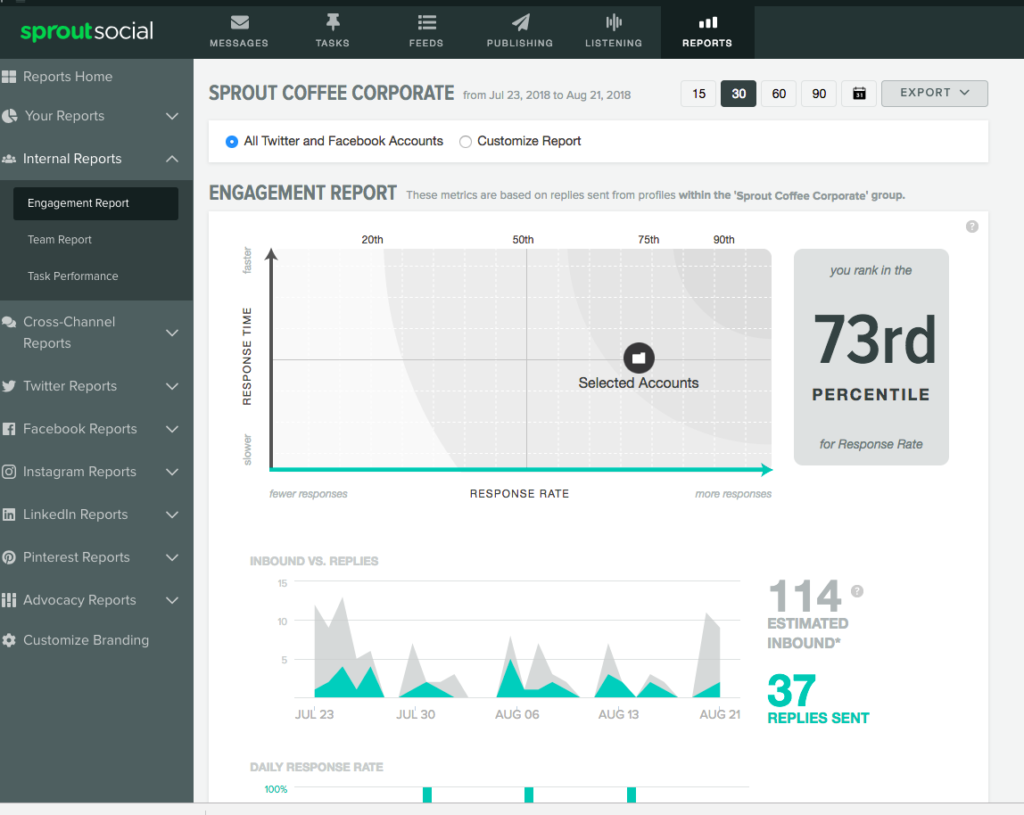Click the Sprout Social logo
The width and height of the screenshot is (1024, 815).
tap(87, 31)
